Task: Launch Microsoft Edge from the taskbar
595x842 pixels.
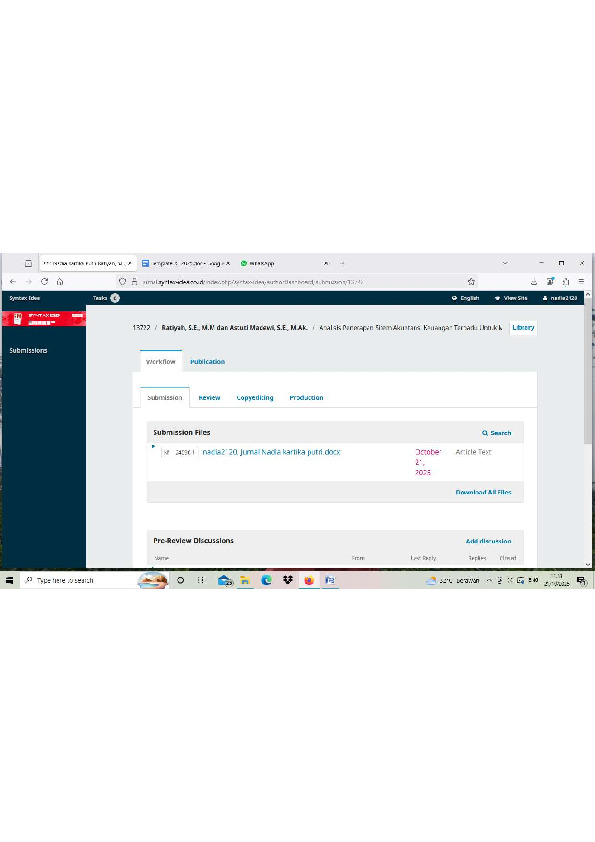Action: pos(266,580)
